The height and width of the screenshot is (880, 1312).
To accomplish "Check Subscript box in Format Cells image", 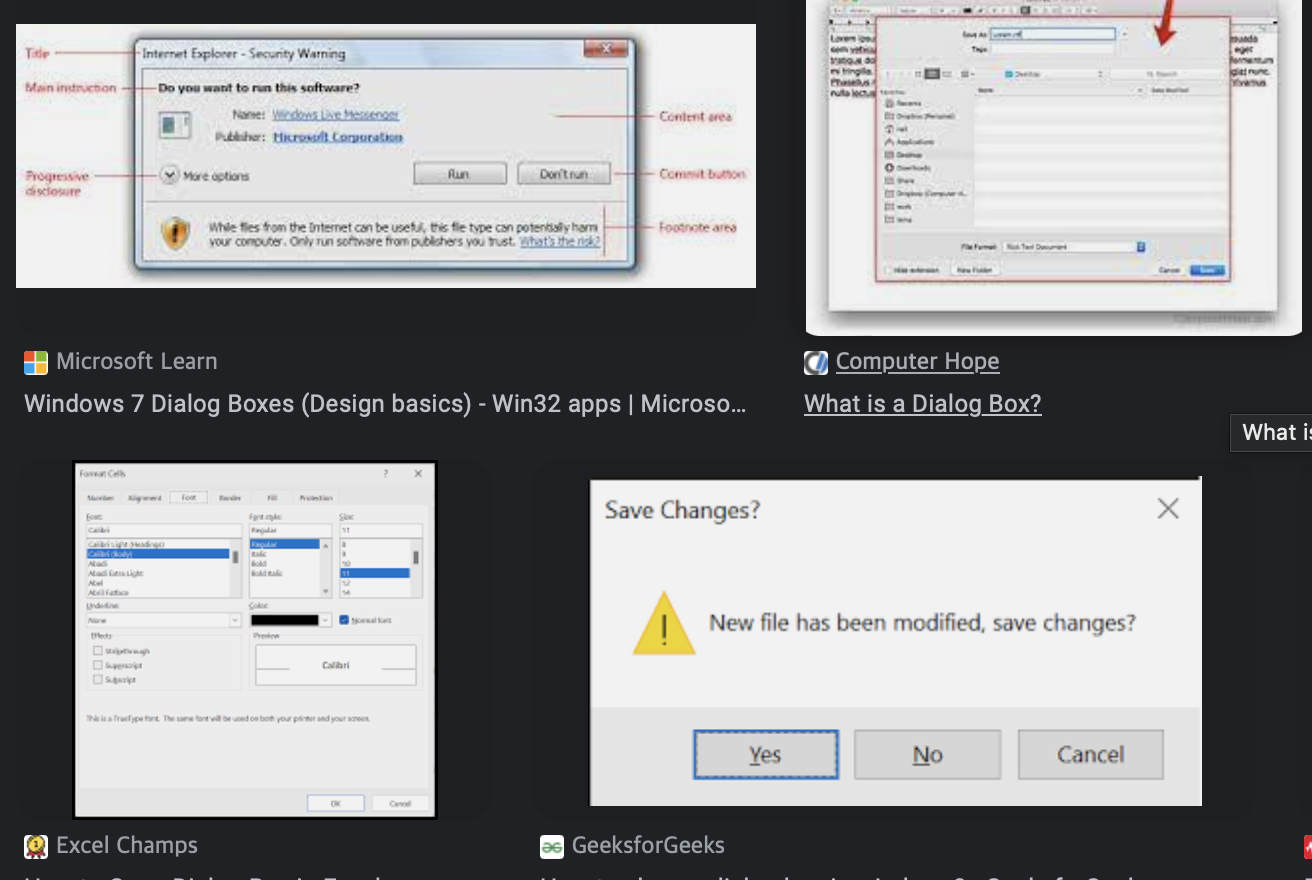I will click(98, 680).
